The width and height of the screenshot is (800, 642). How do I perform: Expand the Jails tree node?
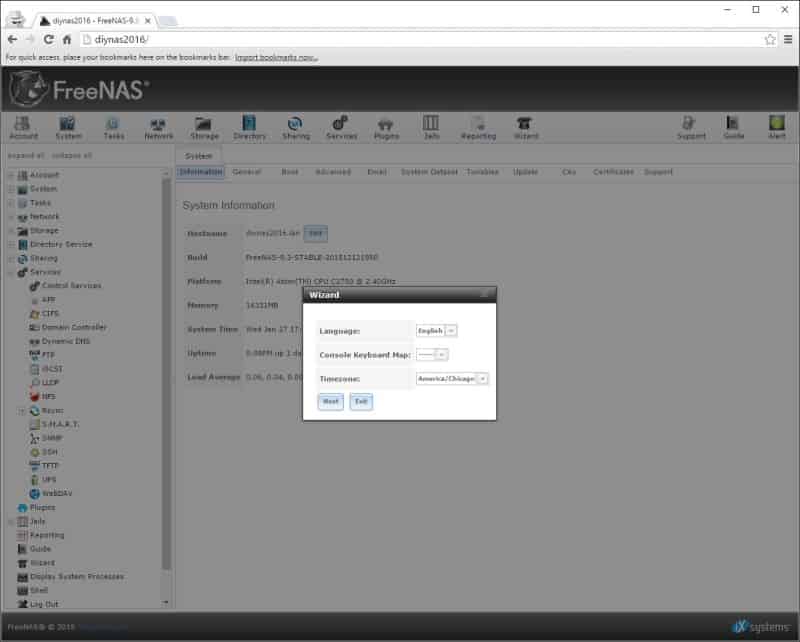coord(11,522)
